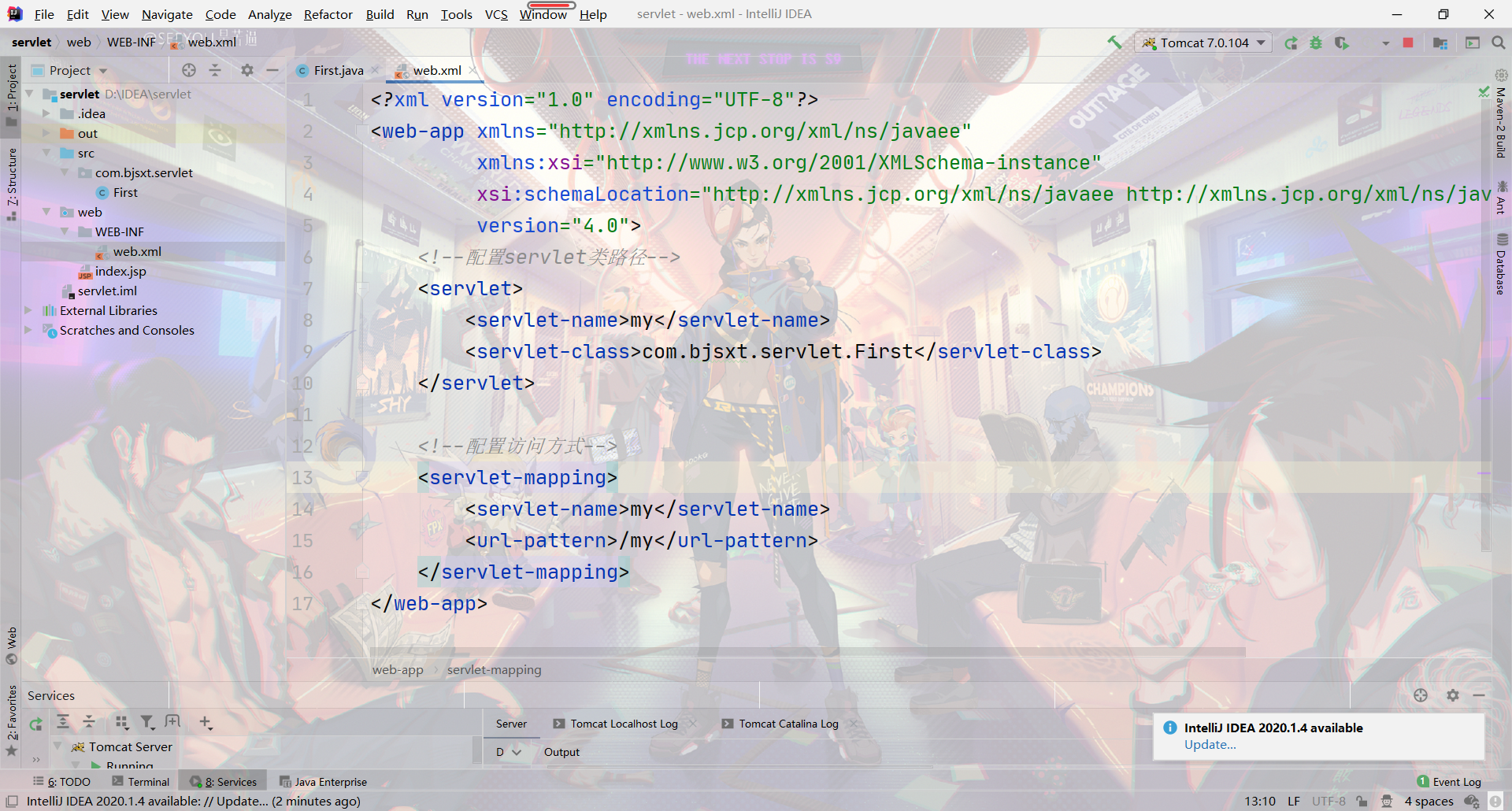1512x811 pixels.
Task: Click the IDE notifications icon in status bar
Action: tap(1495, 802)
